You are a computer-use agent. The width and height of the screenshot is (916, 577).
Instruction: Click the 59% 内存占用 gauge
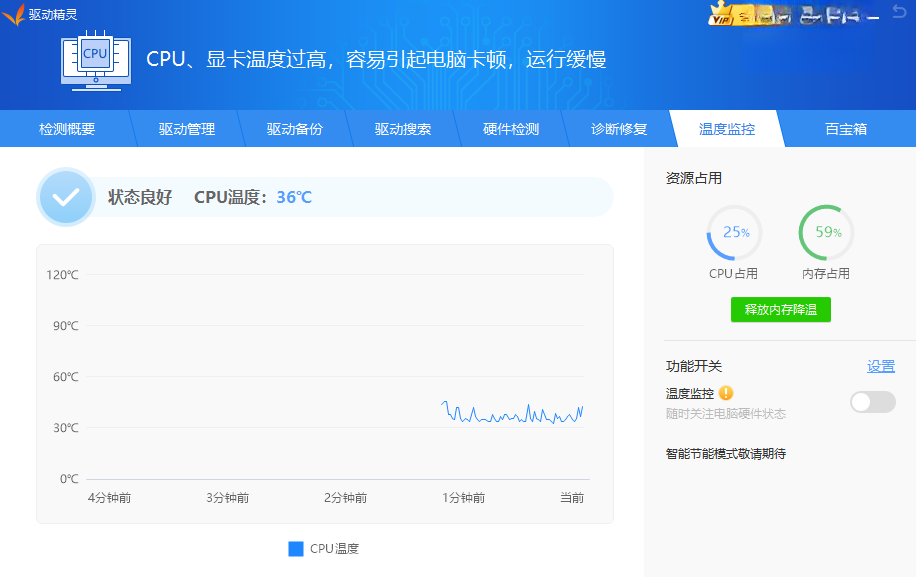(x=827, y=232)
